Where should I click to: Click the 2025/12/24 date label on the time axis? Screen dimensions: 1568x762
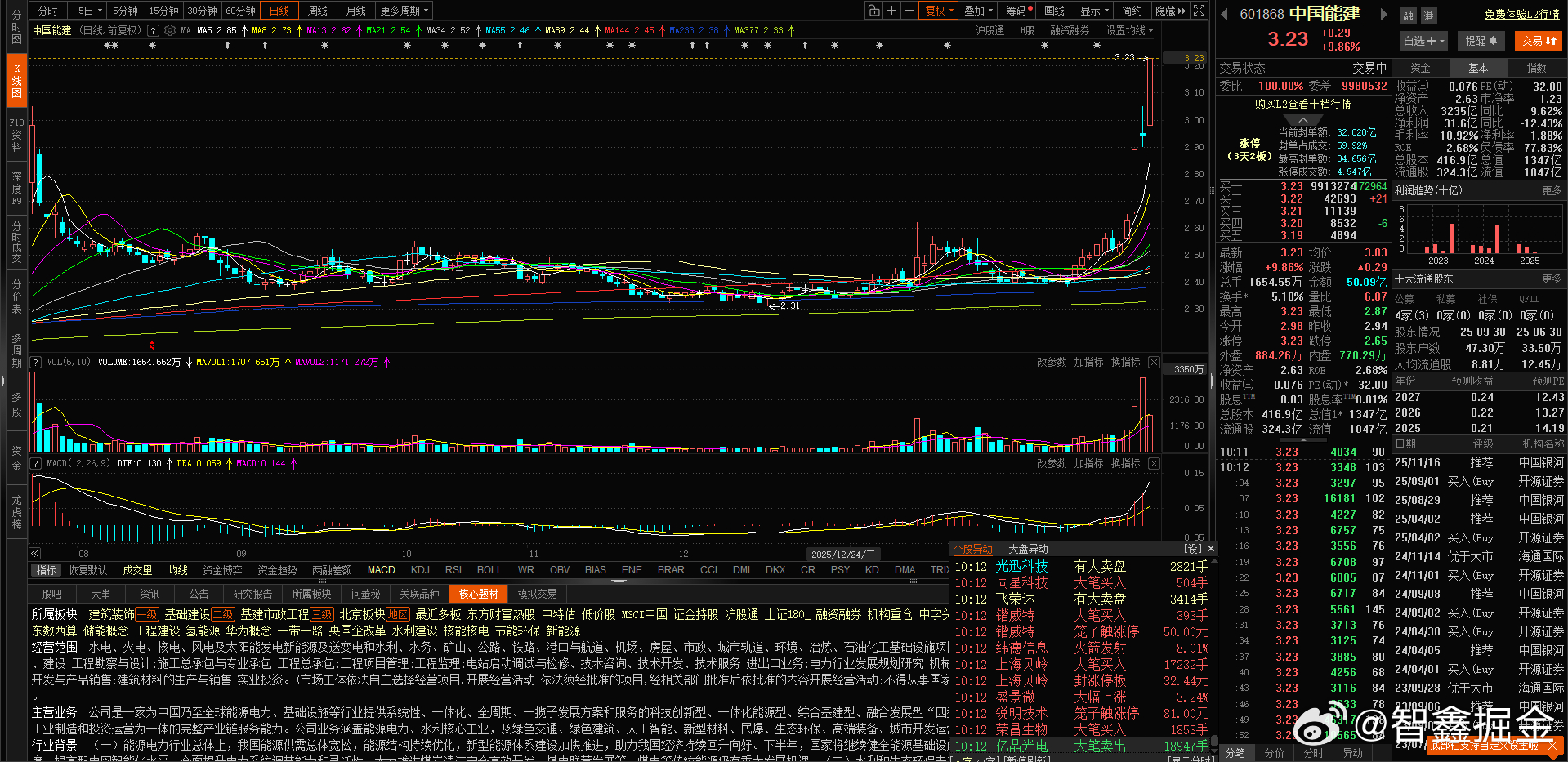click(844, 554)
